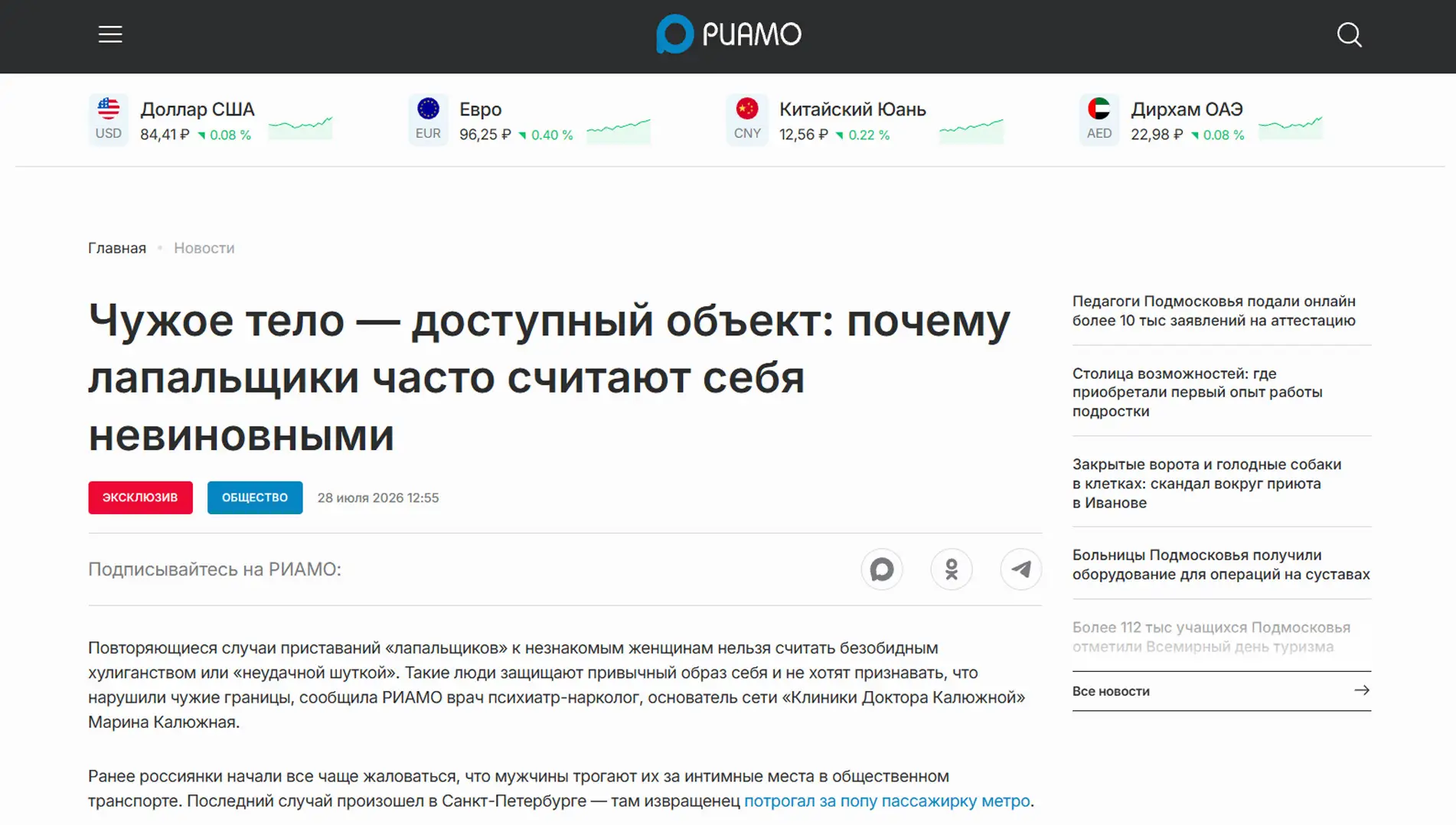1456x825 pixels.
Task: View the Chinese yuan sparkline chart
Action: point(971,130)
